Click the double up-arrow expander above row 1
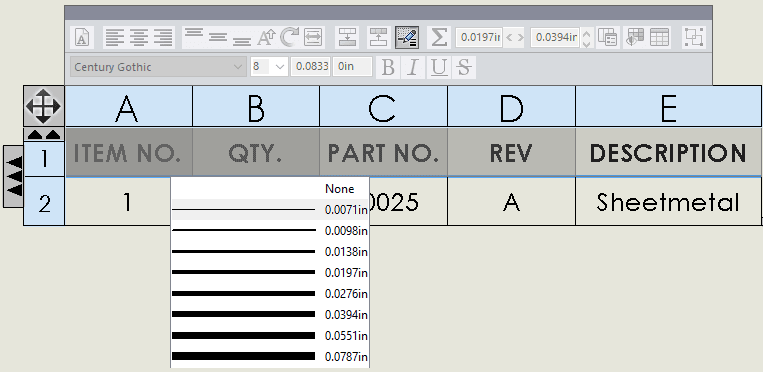763x372 pixels. (x=44, y=134)
